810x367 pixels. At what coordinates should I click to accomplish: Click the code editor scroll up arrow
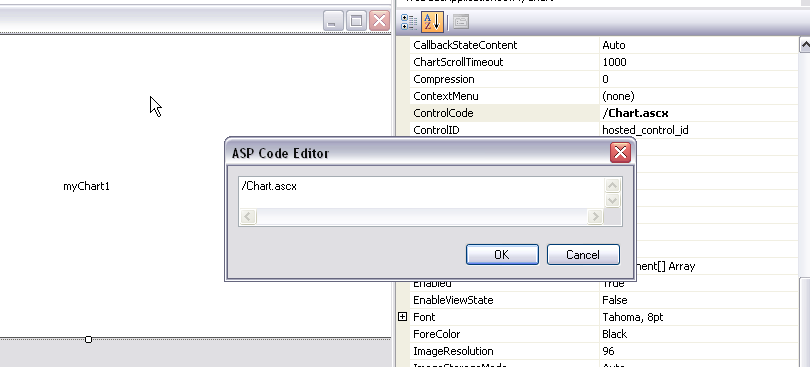(612, 185)
